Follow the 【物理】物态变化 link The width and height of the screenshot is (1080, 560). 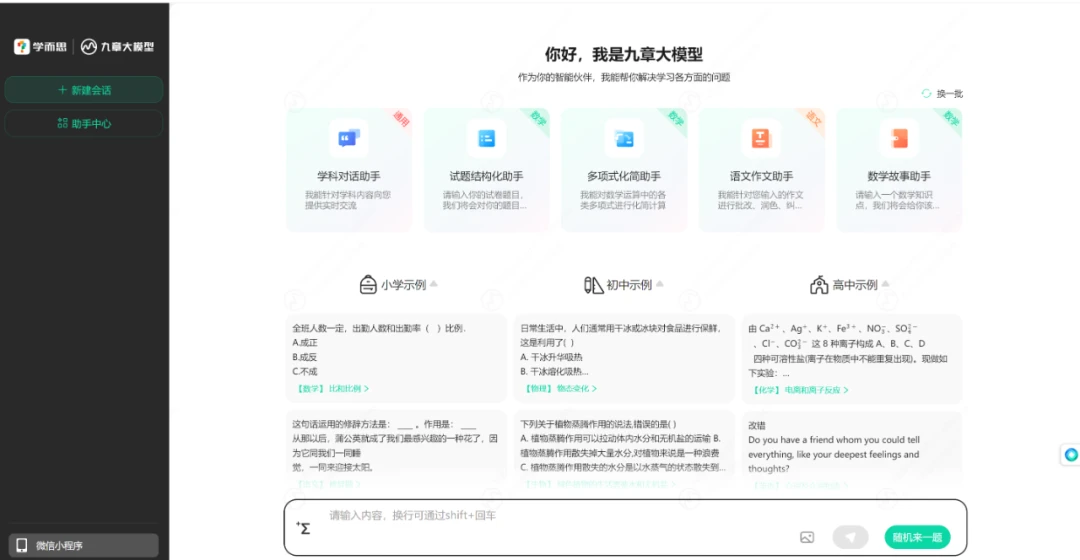(x=561, y=388)
